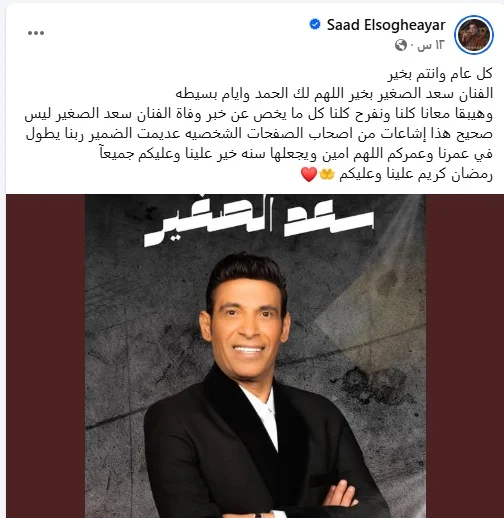Click the white 'سعد الصغير' title on the poster
This screenshot has width=504, height=518.
click(x=259, y=220)
